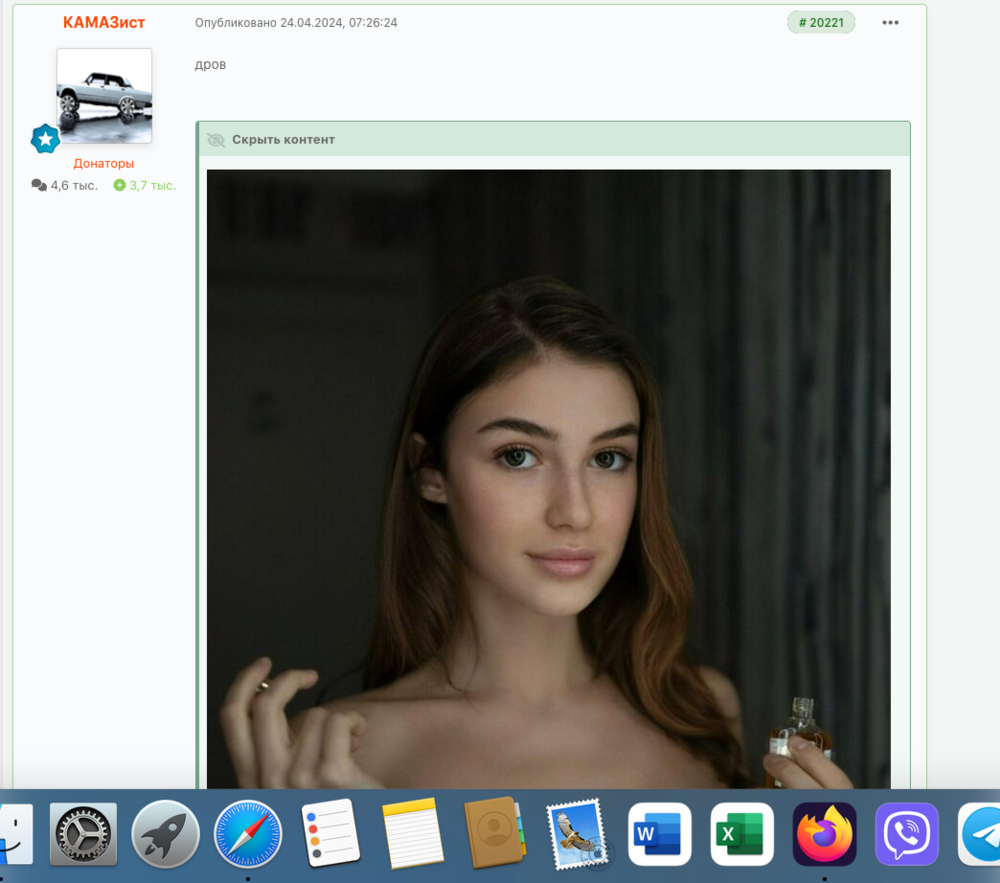Open the publication date timestamp link
Screen dimensions: 1000x883
296,23
